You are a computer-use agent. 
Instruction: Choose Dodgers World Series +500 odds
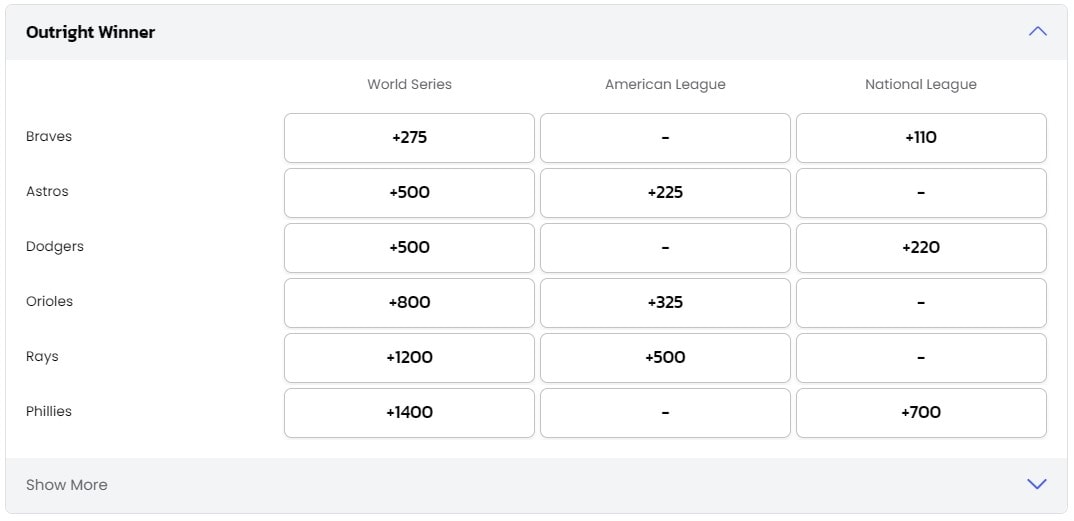click(410, 247)
